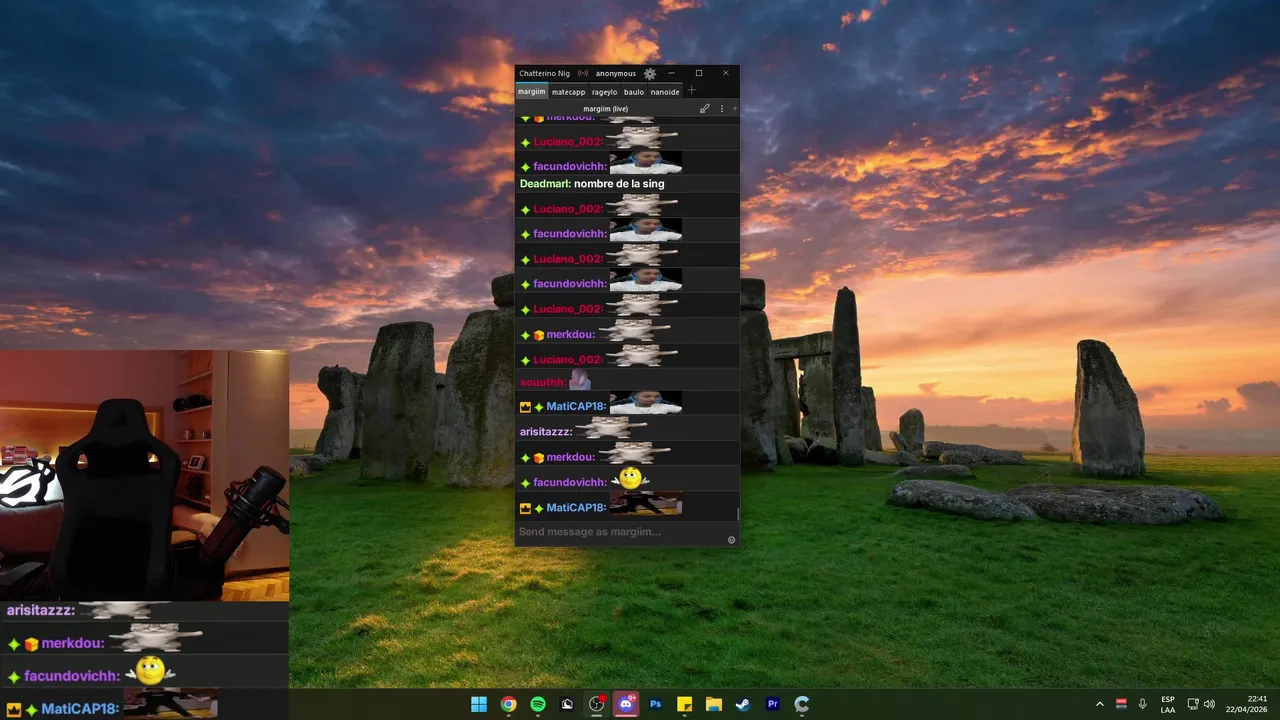The height and width of the screenshot is (720, 1280).
Task: Switch to the matecapp tab
Action: tap(568, 91)
